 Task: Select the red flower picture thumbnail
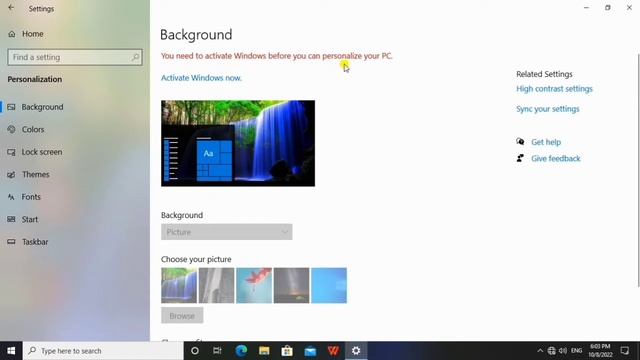coord(254,285)
